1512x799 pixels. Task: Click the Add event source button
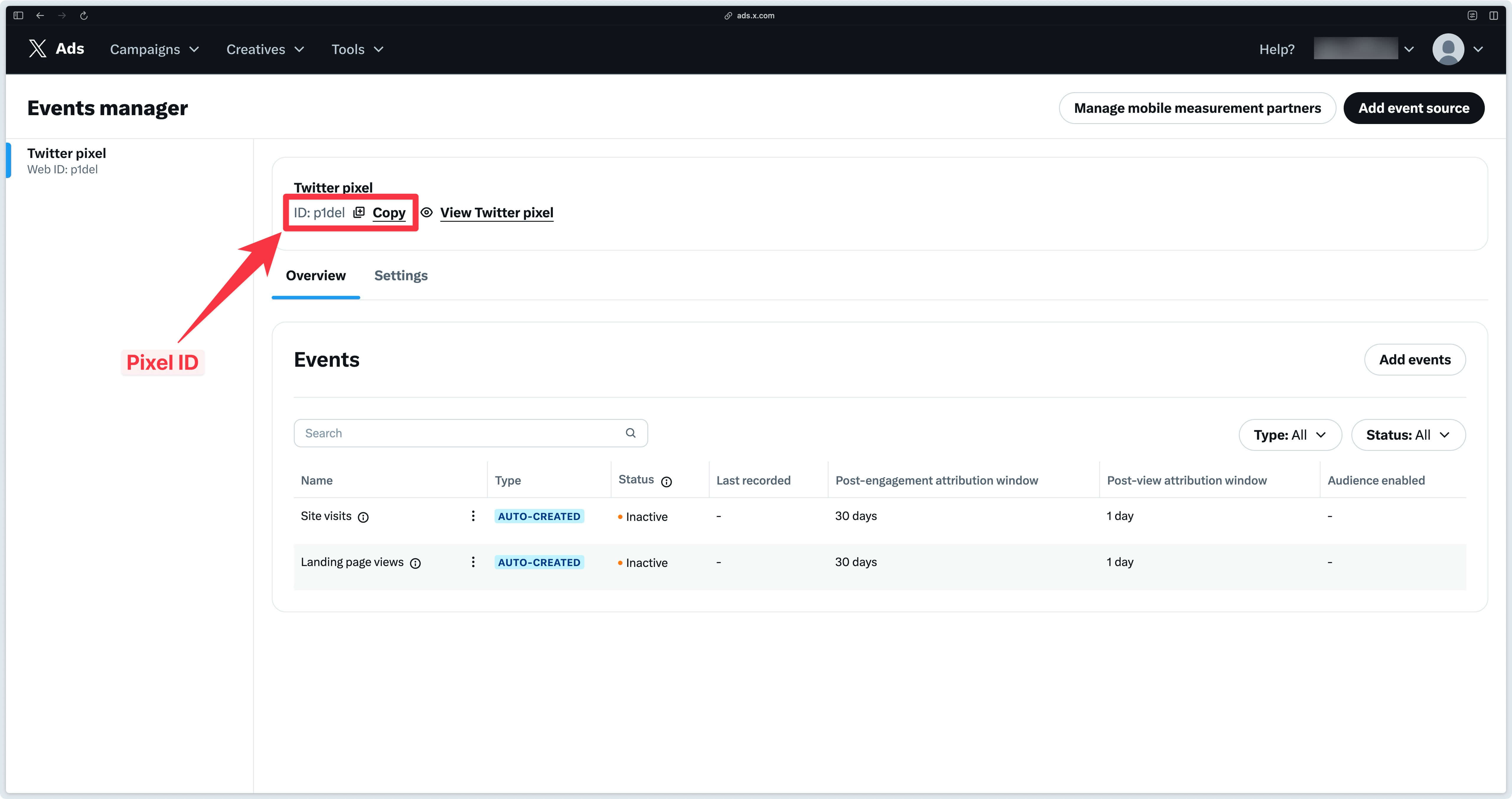point(1414,108)
